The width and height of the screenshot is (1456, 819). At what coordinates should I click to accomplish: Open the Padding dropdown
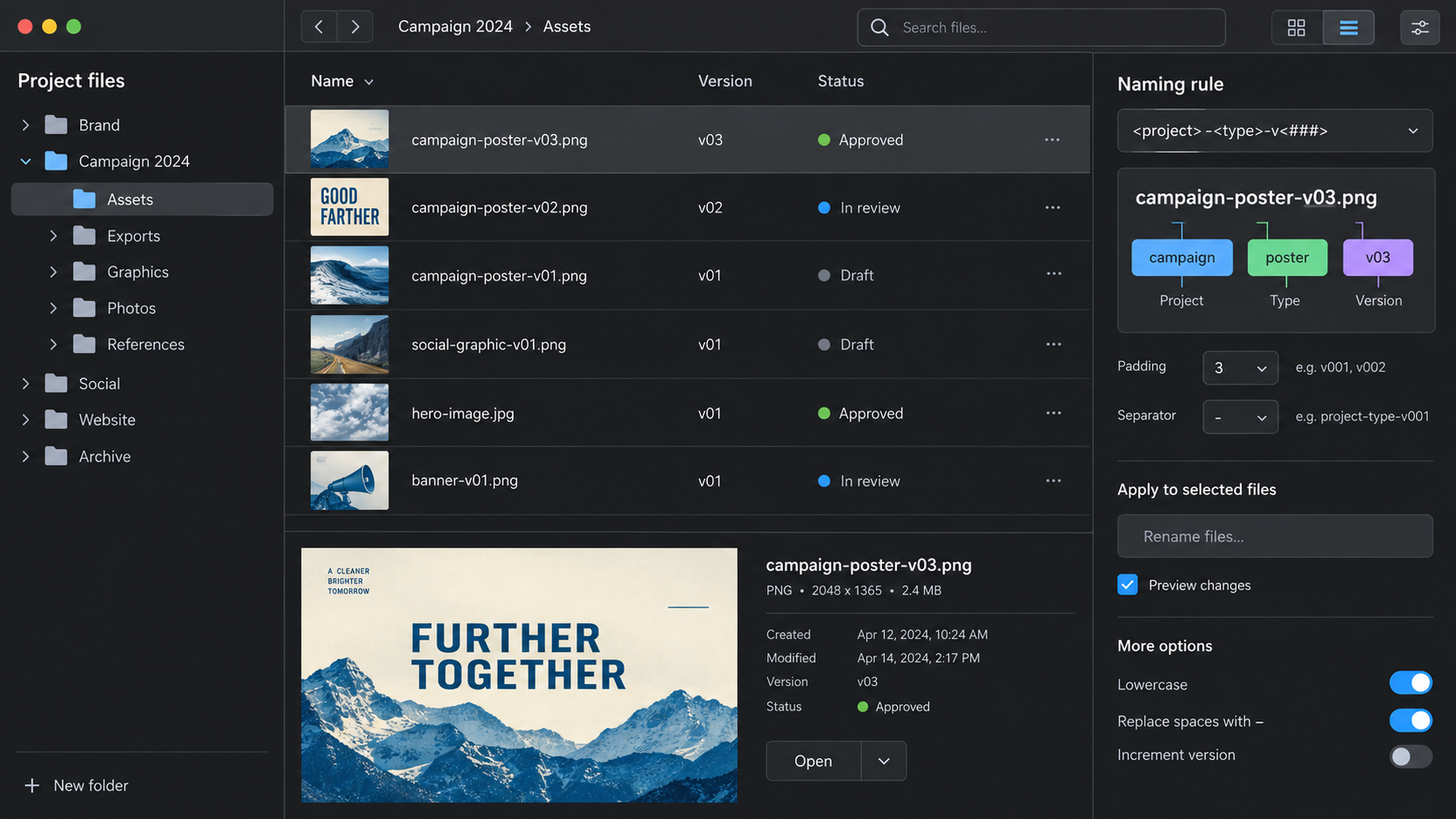pos(1240,368)
